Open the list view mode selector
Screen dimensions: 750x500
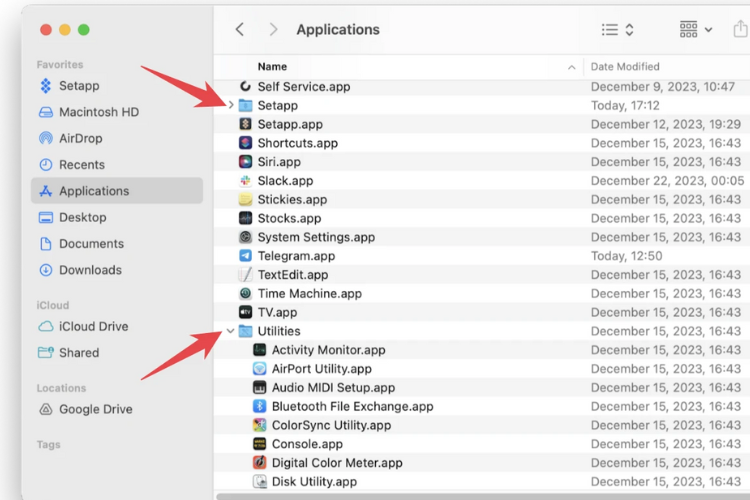[x=618, y=30]
